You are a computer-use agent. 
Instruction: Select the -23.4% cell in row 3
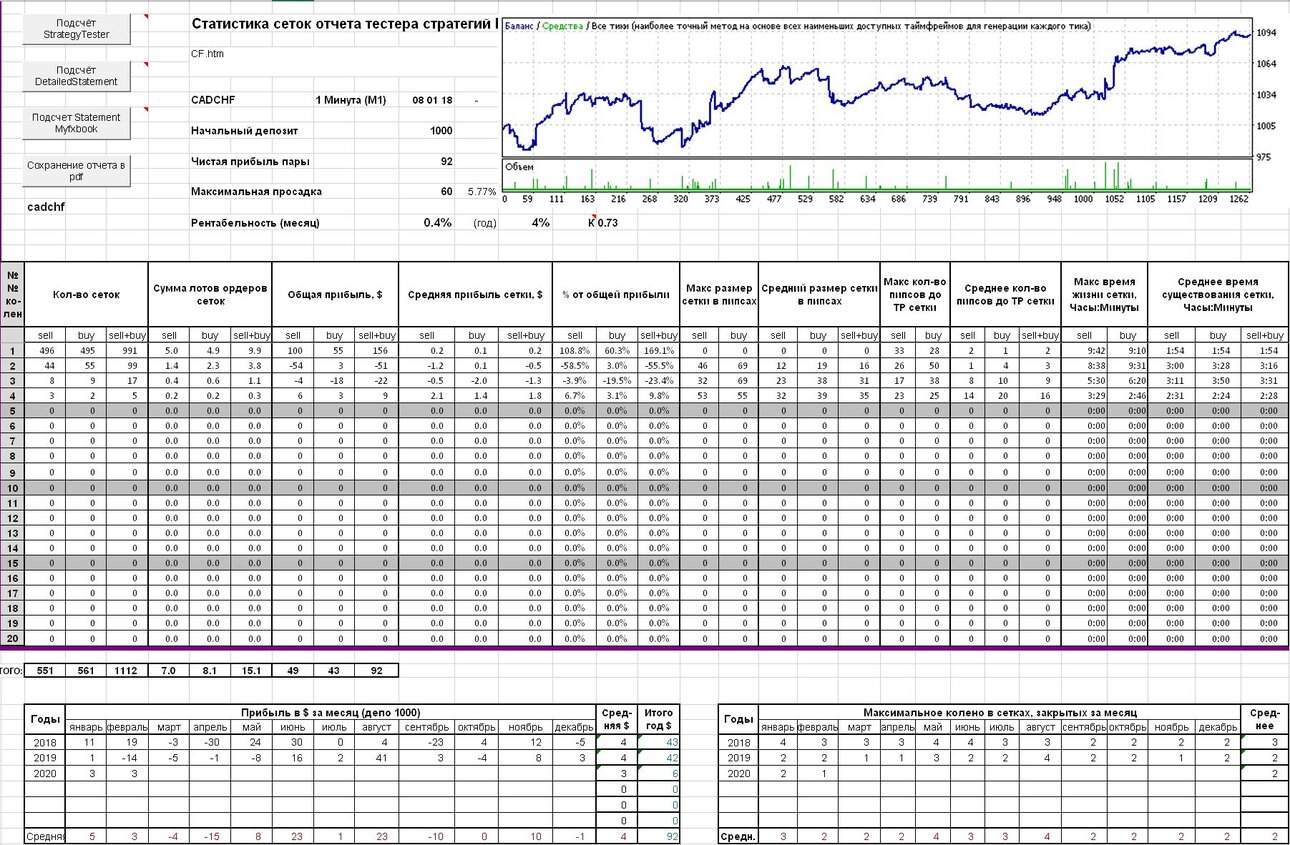[657, 381]
